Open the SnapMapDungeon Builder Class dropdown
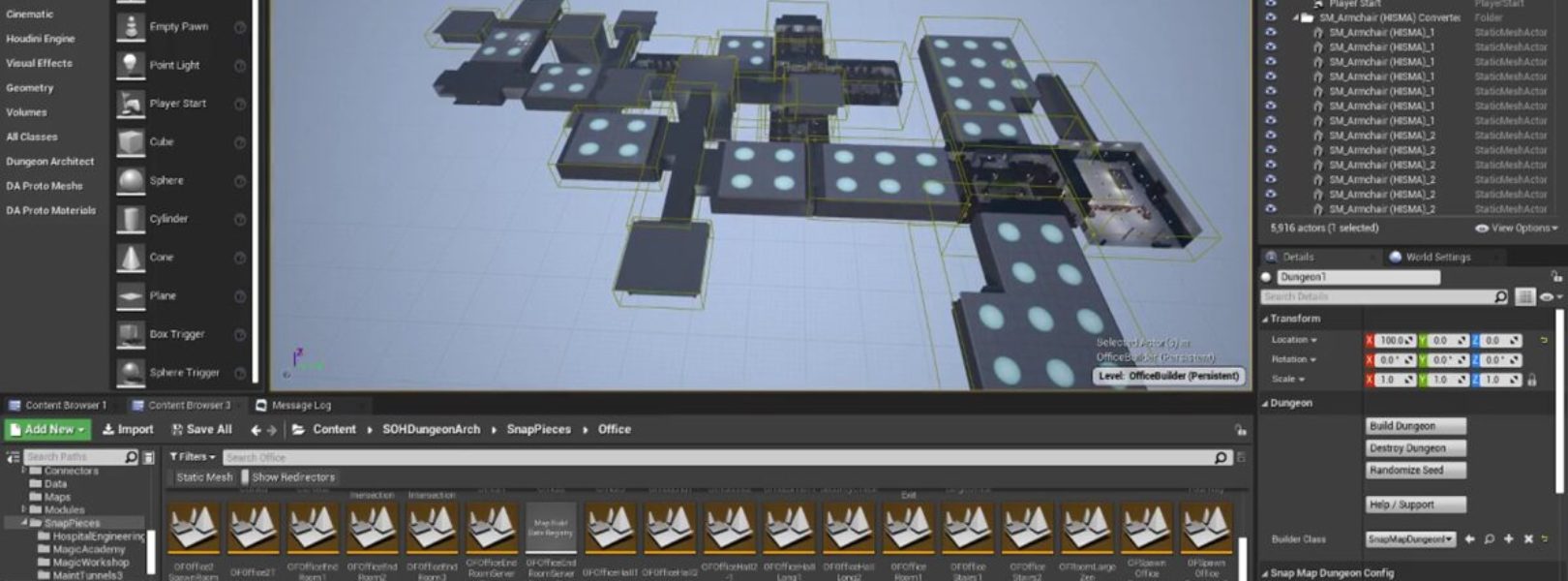1568x581 pixels. pos(1410,539)
